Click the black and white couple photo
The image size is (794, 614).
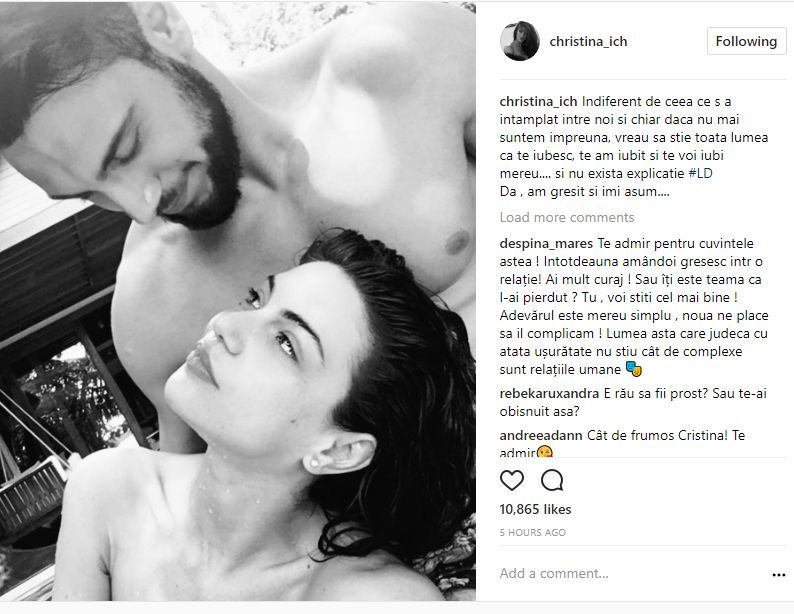[238, 301]
